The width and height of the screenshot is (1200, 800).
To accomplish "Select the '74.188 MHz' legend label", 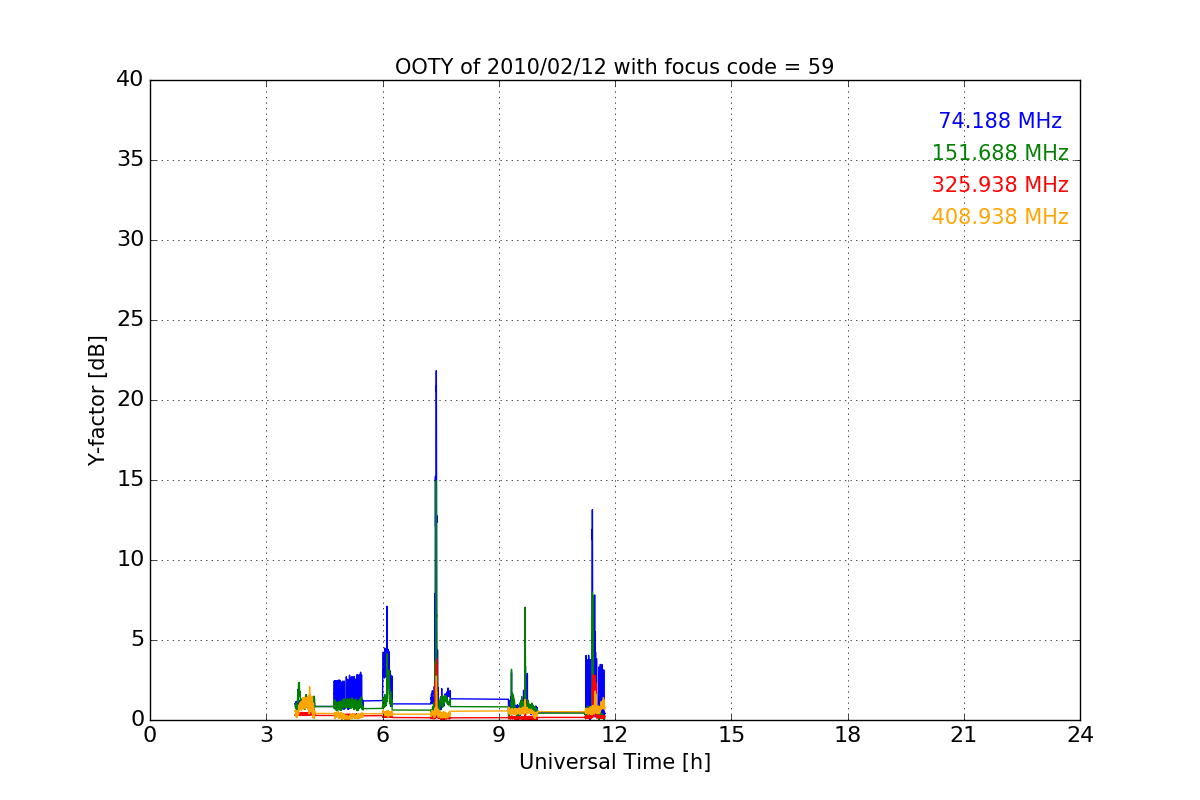I will [x=1000, y=121].
